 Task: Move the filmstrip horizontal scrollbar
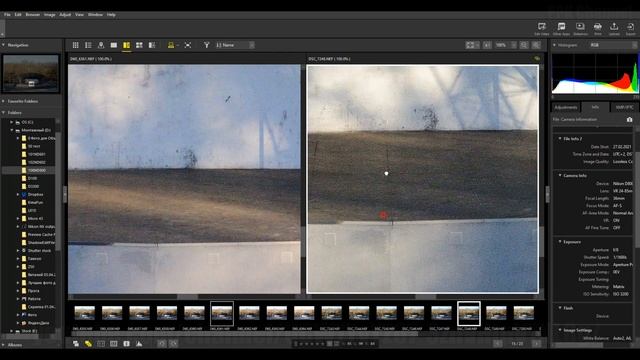click(245, 333)
